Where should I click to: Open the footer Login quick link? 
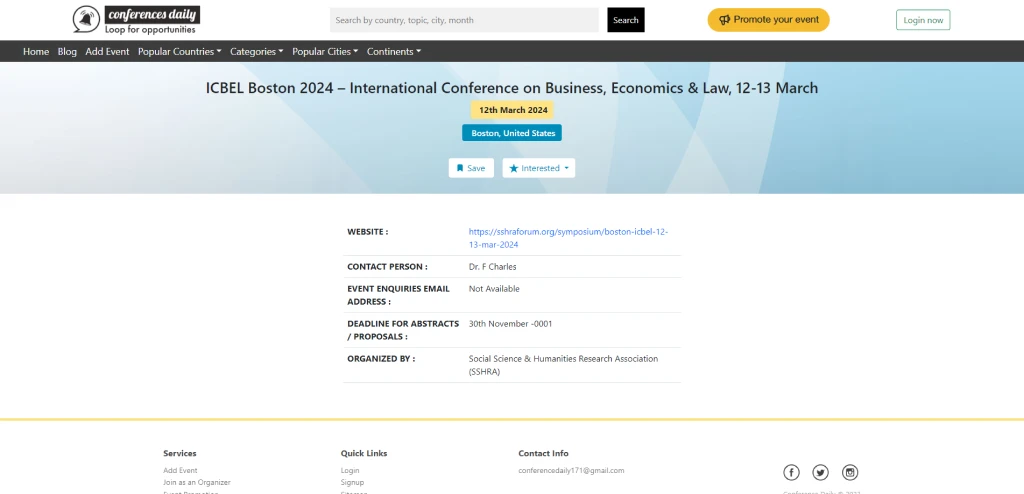click(x=350, y=470)
